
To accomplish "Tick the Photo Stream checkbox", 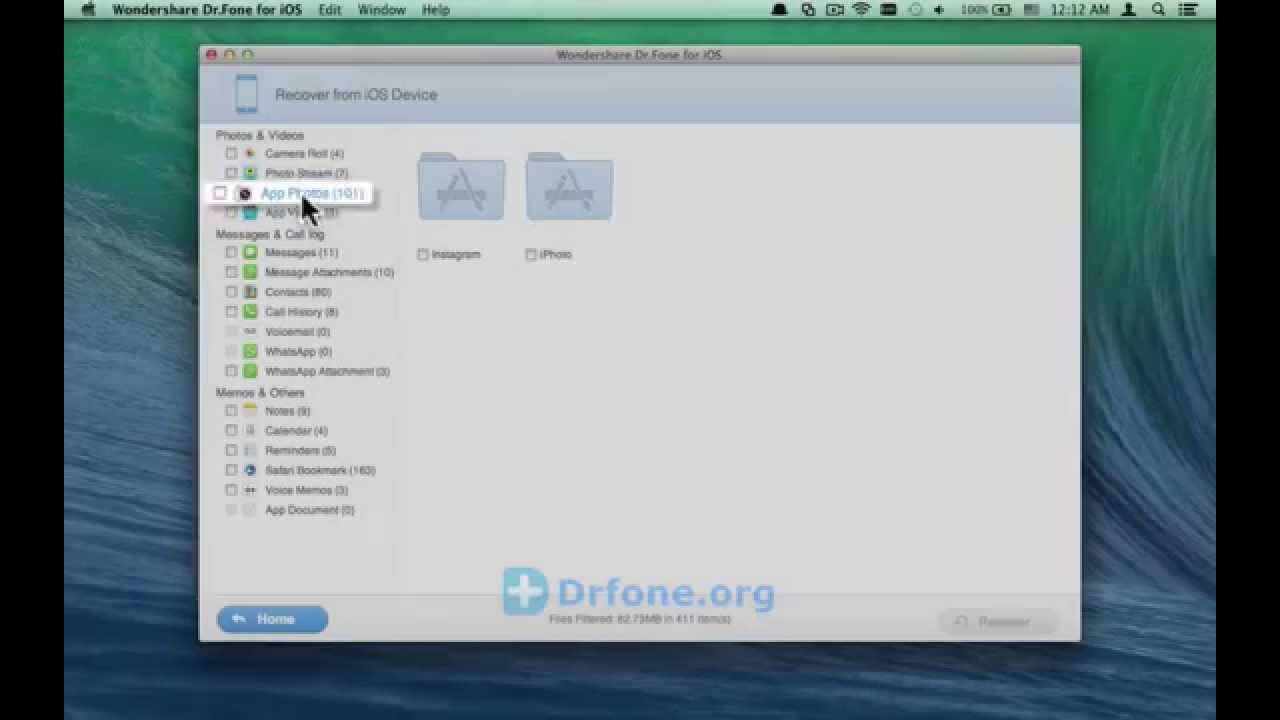I will [231, 173].
